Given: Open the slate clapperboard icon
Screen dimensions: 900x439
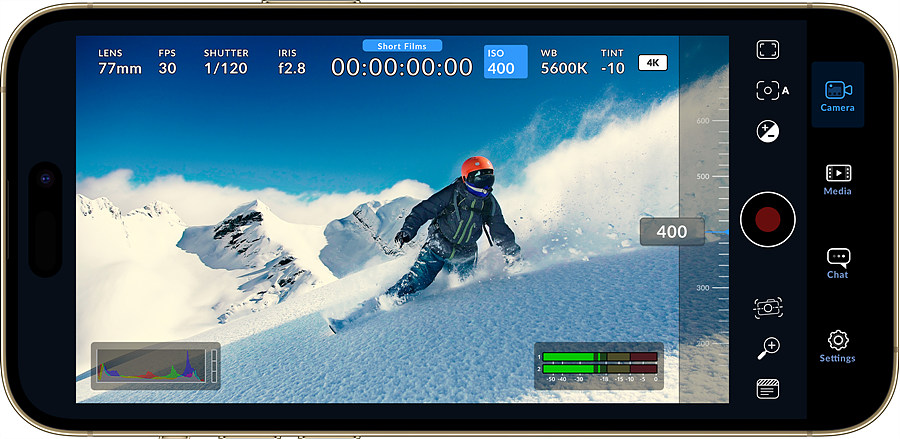Looking at the screenshot, I should tap(767, 389).
